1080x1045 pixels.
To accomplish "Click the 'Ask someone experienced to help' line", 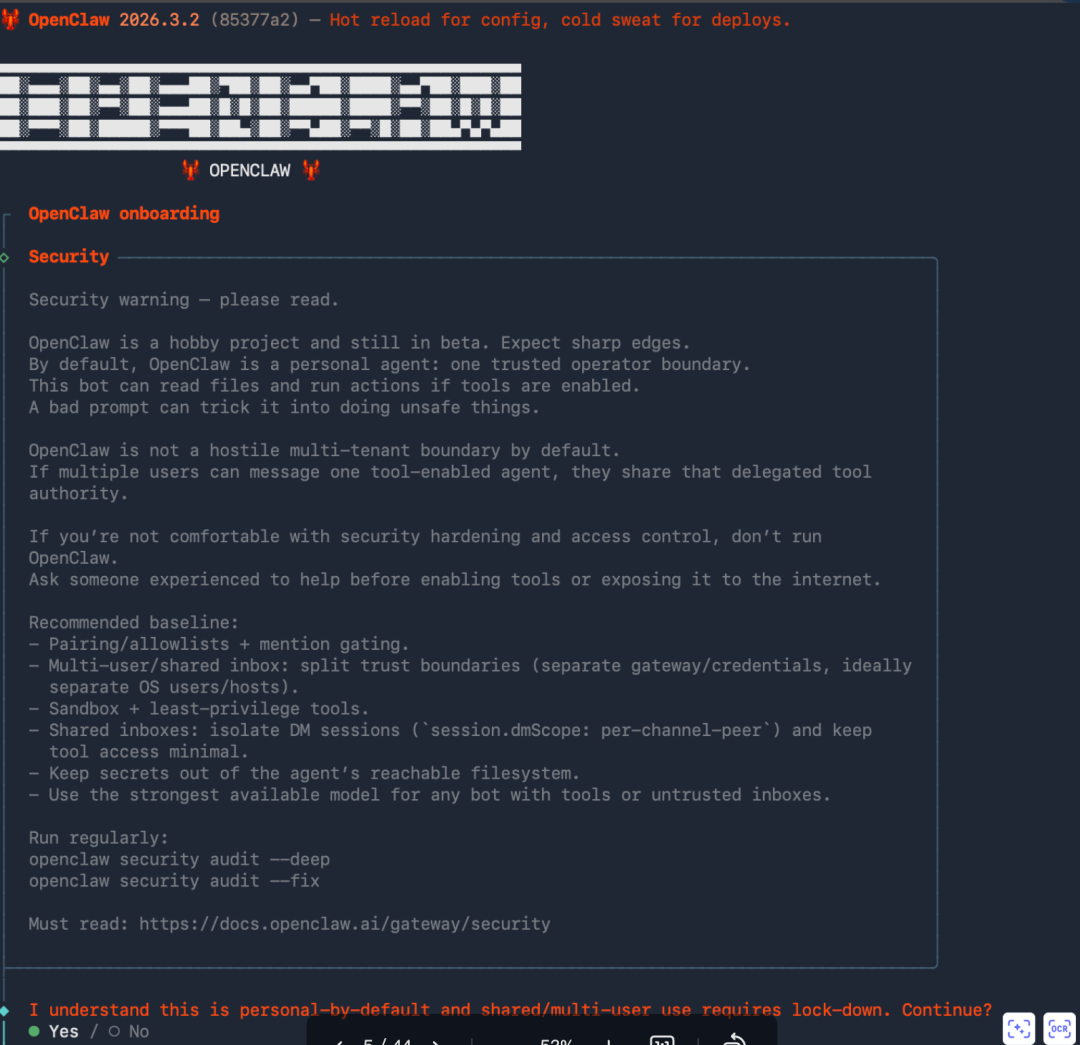I will click(x=455, y=579).
